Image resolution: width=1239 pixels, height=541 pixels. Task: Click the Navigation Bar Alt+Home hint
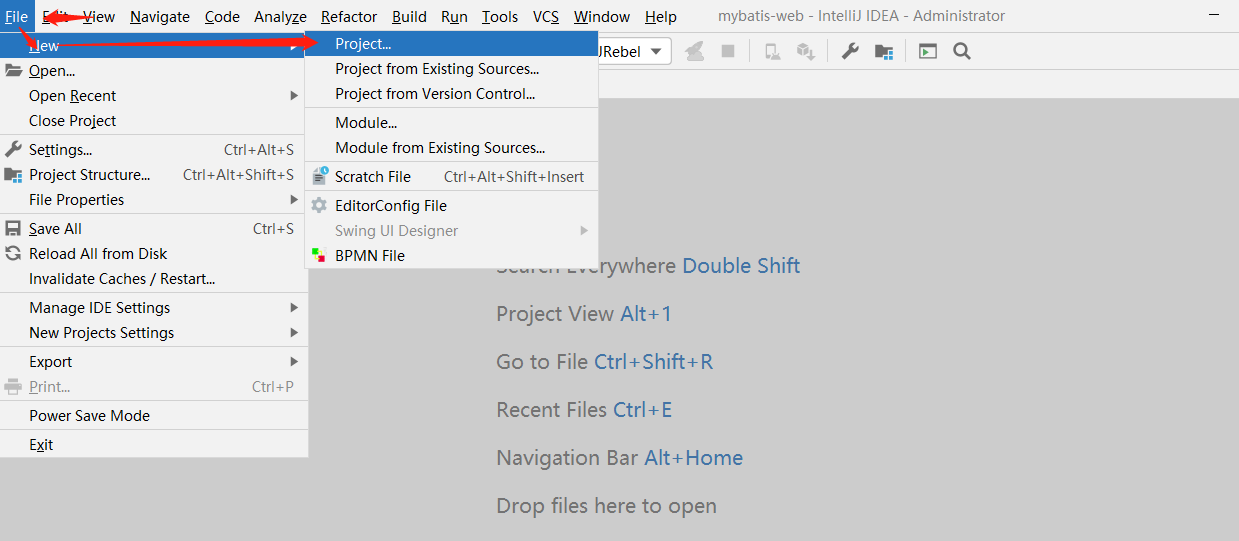coord(620,458)
